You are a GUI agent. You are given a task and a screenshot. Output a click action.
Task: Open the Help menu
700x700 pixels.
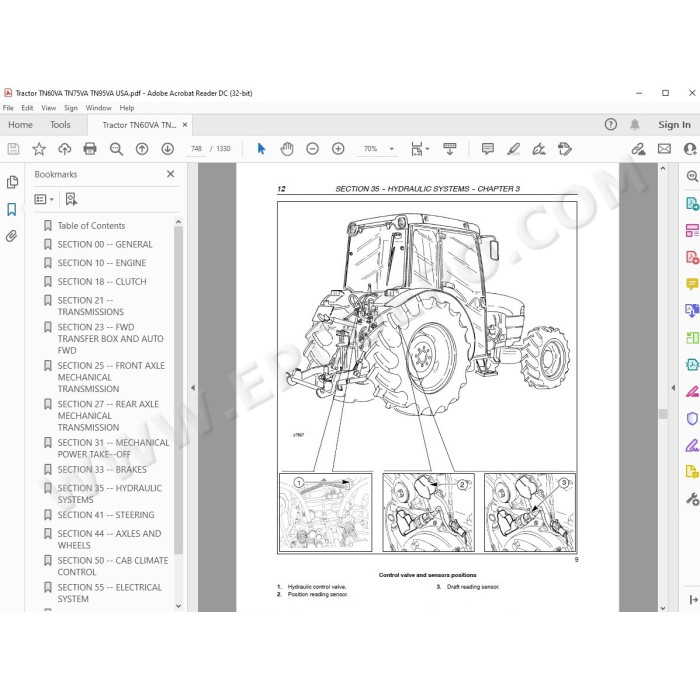(x=127, y=108)
